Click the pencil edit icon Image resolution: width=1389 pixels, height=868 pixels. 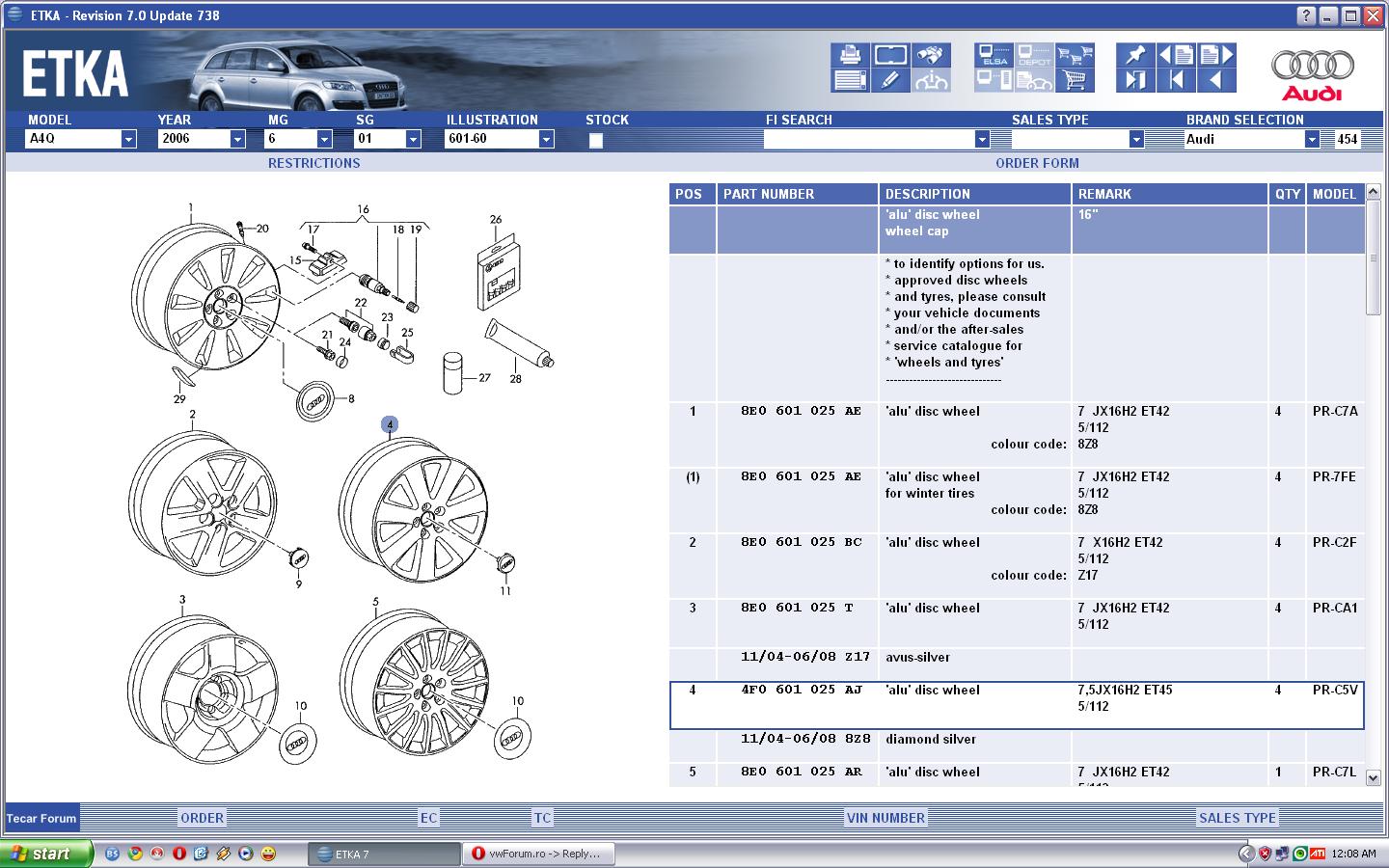click(x=889, y=81)
